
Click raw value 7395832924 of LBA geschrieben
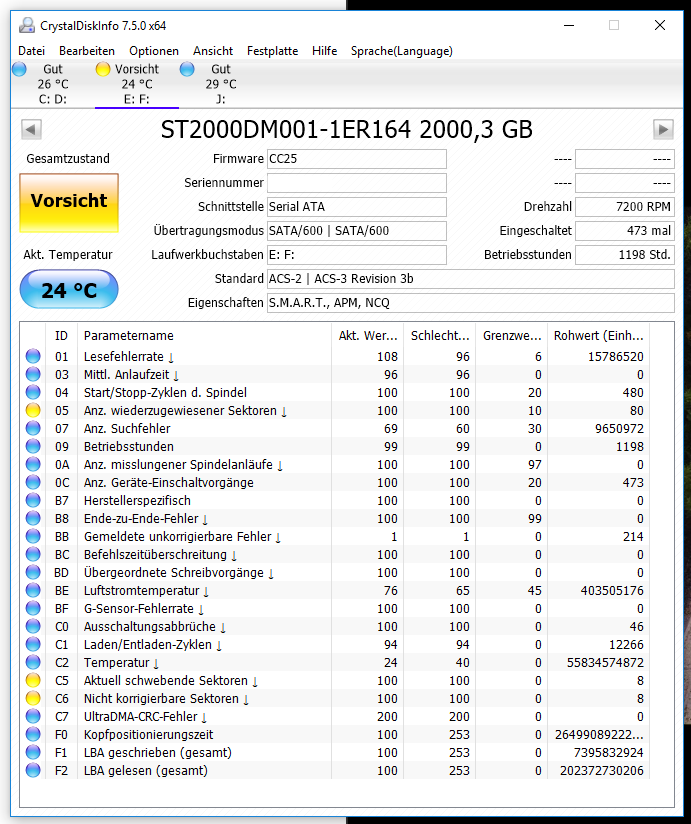[609, 753]
